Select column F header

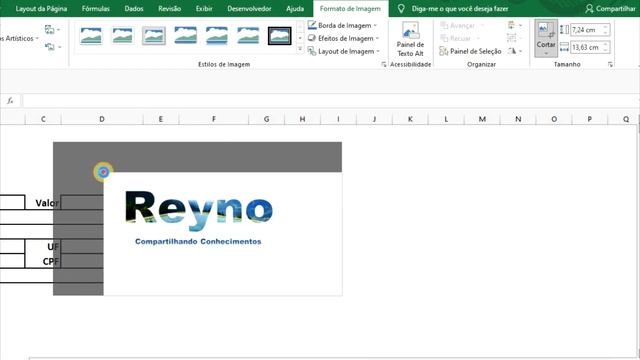[x=213, y=119]
